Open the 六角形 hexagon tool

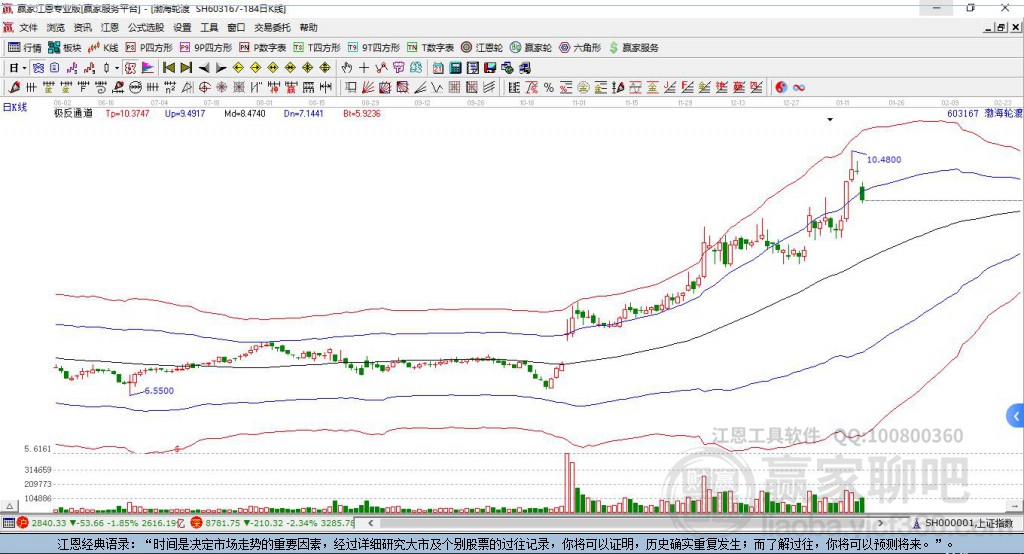(x=580, y=48)
